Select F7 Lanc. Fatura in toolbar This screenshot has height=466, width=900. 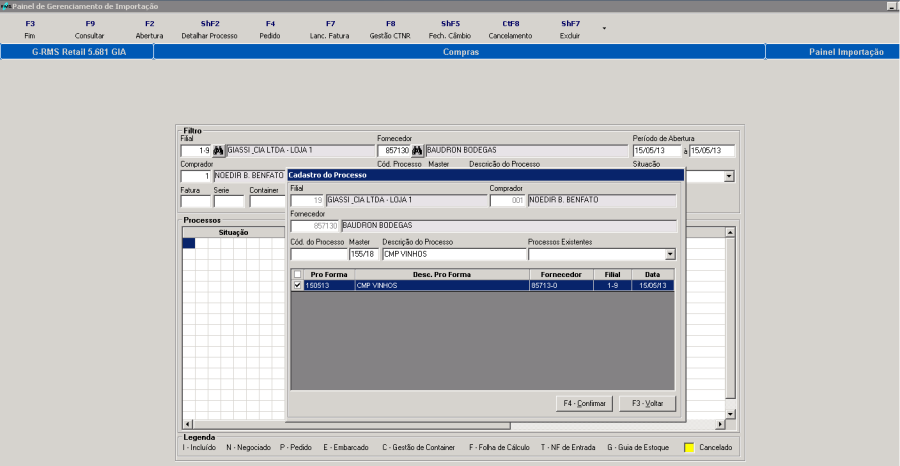(330, 29)
